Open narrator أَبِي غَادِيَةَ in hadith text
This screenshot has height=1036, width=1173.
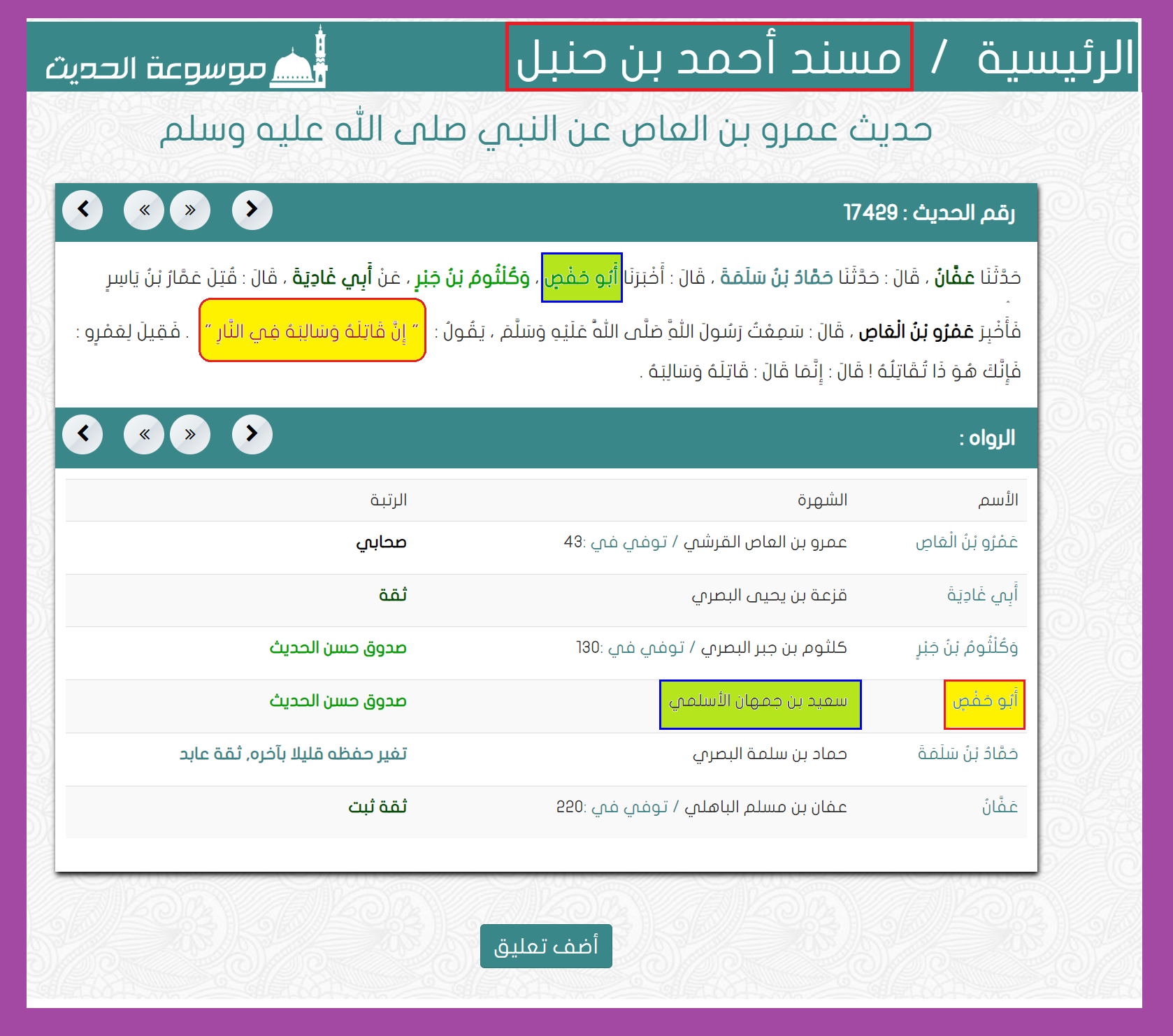click(x=332, y=278)
